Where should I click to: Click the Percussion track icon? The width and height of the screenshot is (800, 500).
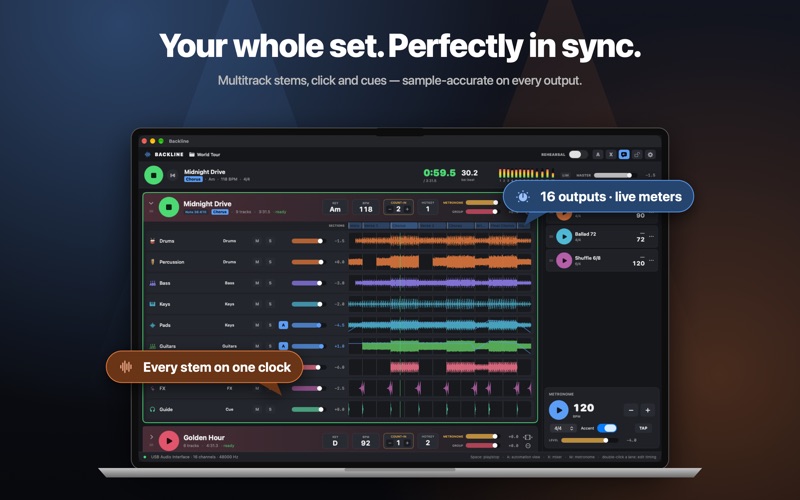point(152,262)
